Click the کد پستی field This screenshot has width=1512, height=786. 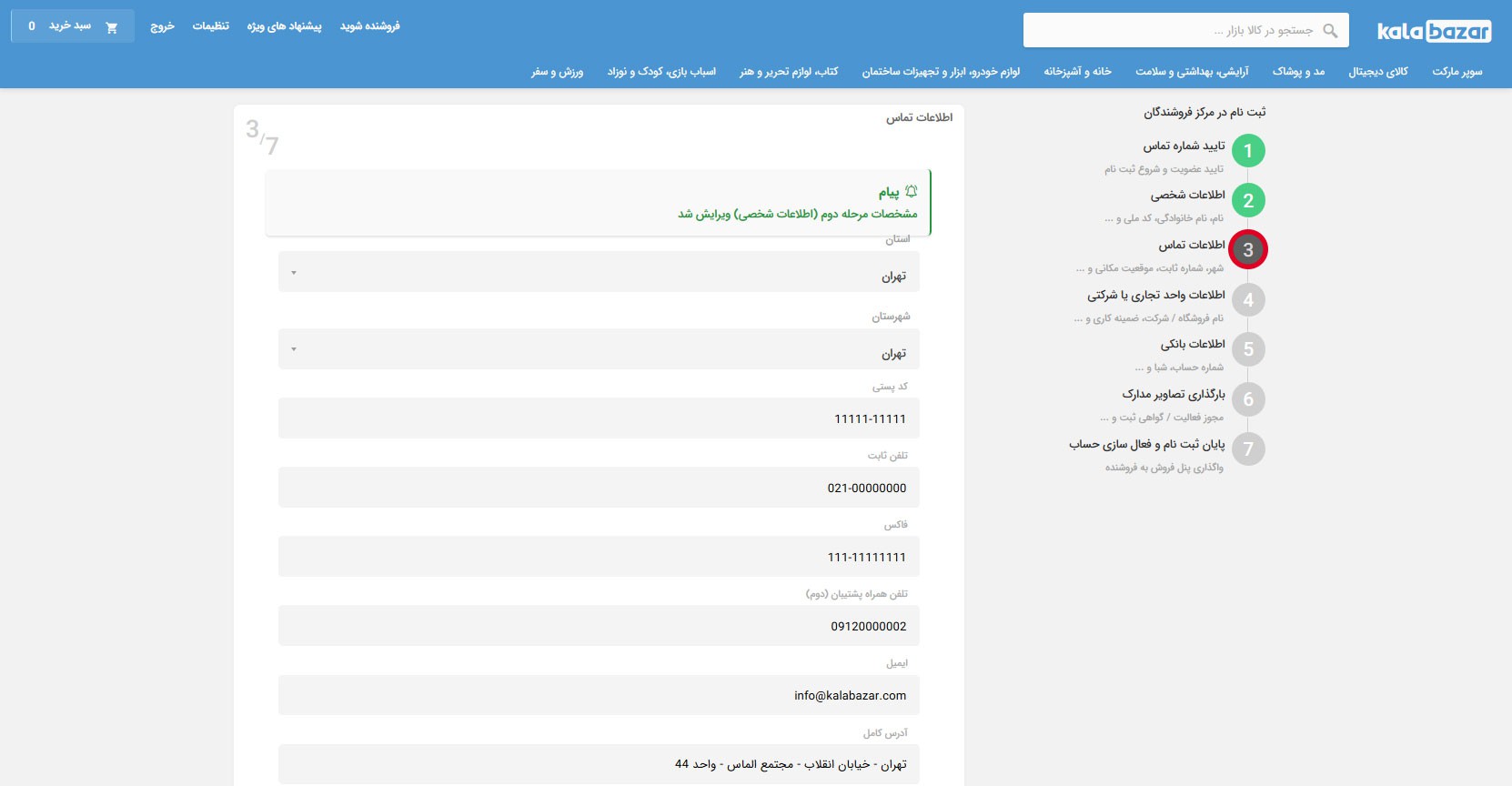point(599,418)
